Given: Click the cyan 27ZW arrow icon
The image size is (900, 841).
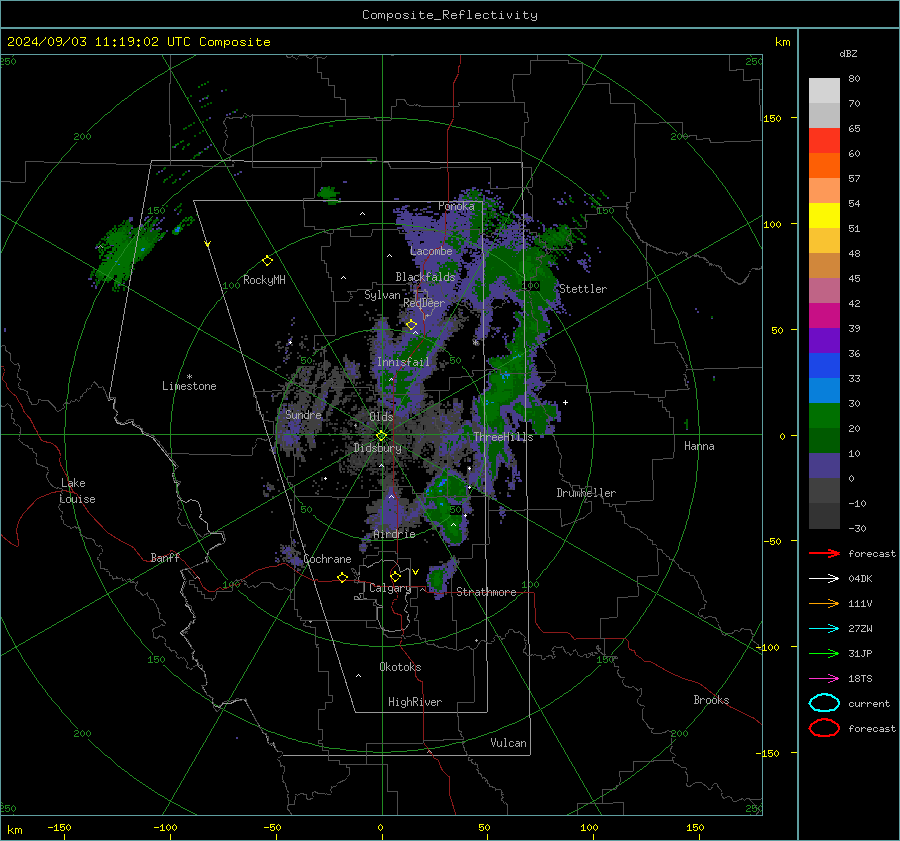Looking at the screenshot, I should click(x=824, y=629).
